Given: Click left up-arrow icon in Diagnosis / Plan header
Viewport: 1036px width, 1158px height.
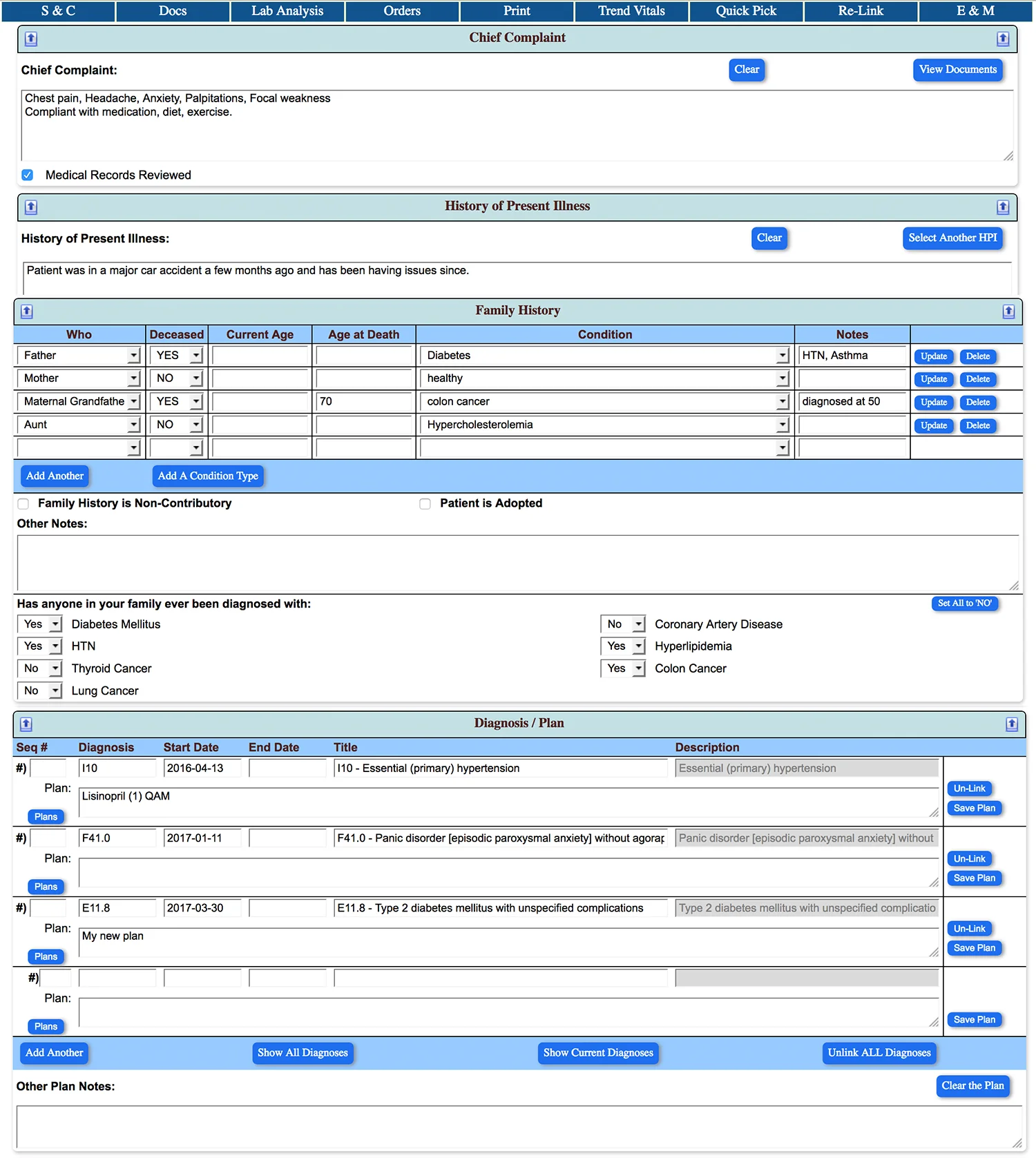Looking at the screenshot, I should [26, 724].
